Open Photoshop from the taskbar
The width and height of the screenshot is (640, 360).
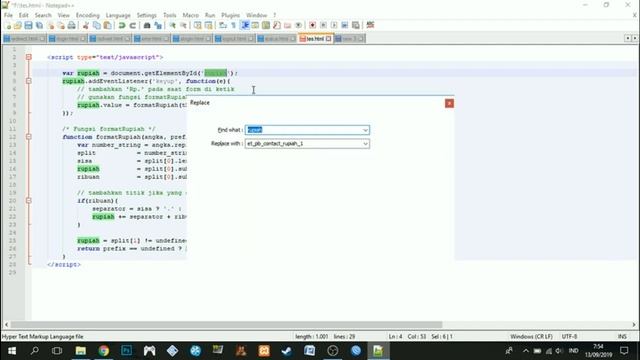tap(127, 351)
